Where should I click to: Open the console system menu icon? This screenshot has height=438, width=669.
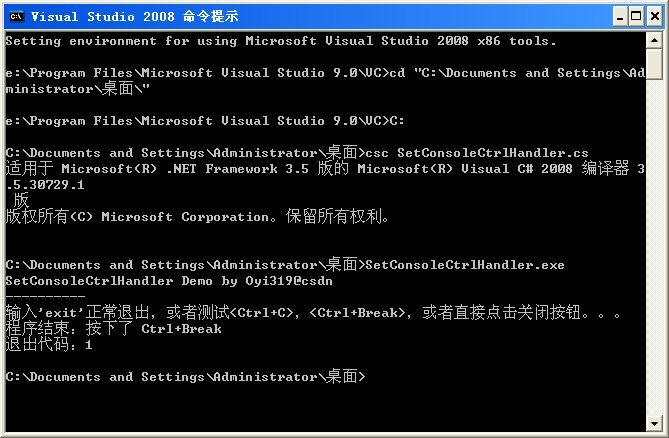tap(16, 16)
